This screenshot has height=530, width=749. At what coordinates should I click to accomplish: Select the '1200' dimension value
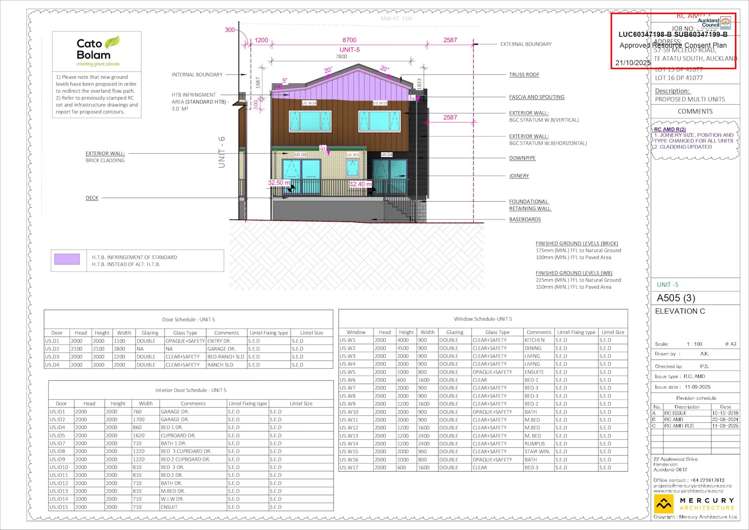[x=261, y=40]
